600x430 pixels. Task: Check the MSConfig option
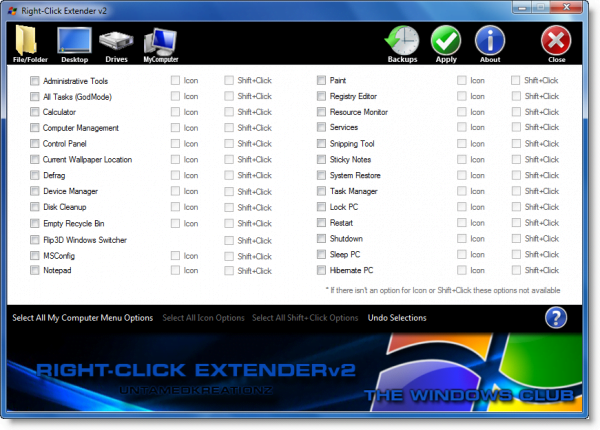35,255
